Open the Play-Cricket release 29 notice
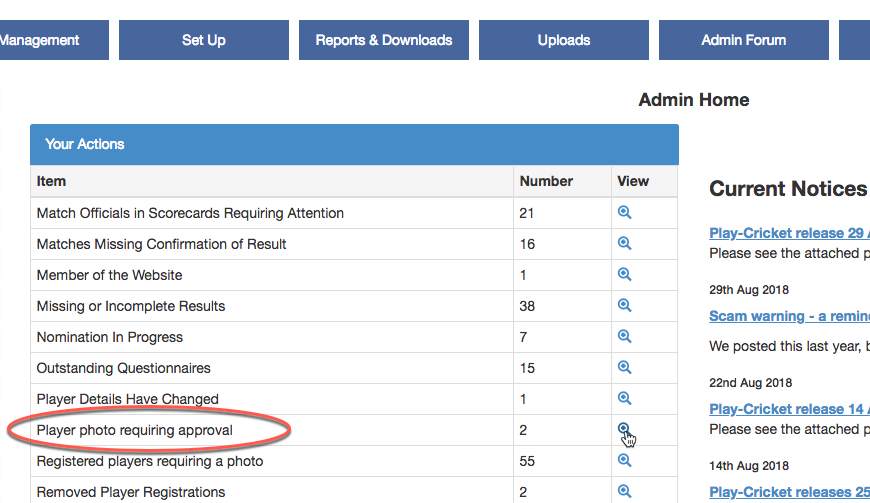Image resolution: width=870 pixels, height=503 pixels. (x=789, y=233)
